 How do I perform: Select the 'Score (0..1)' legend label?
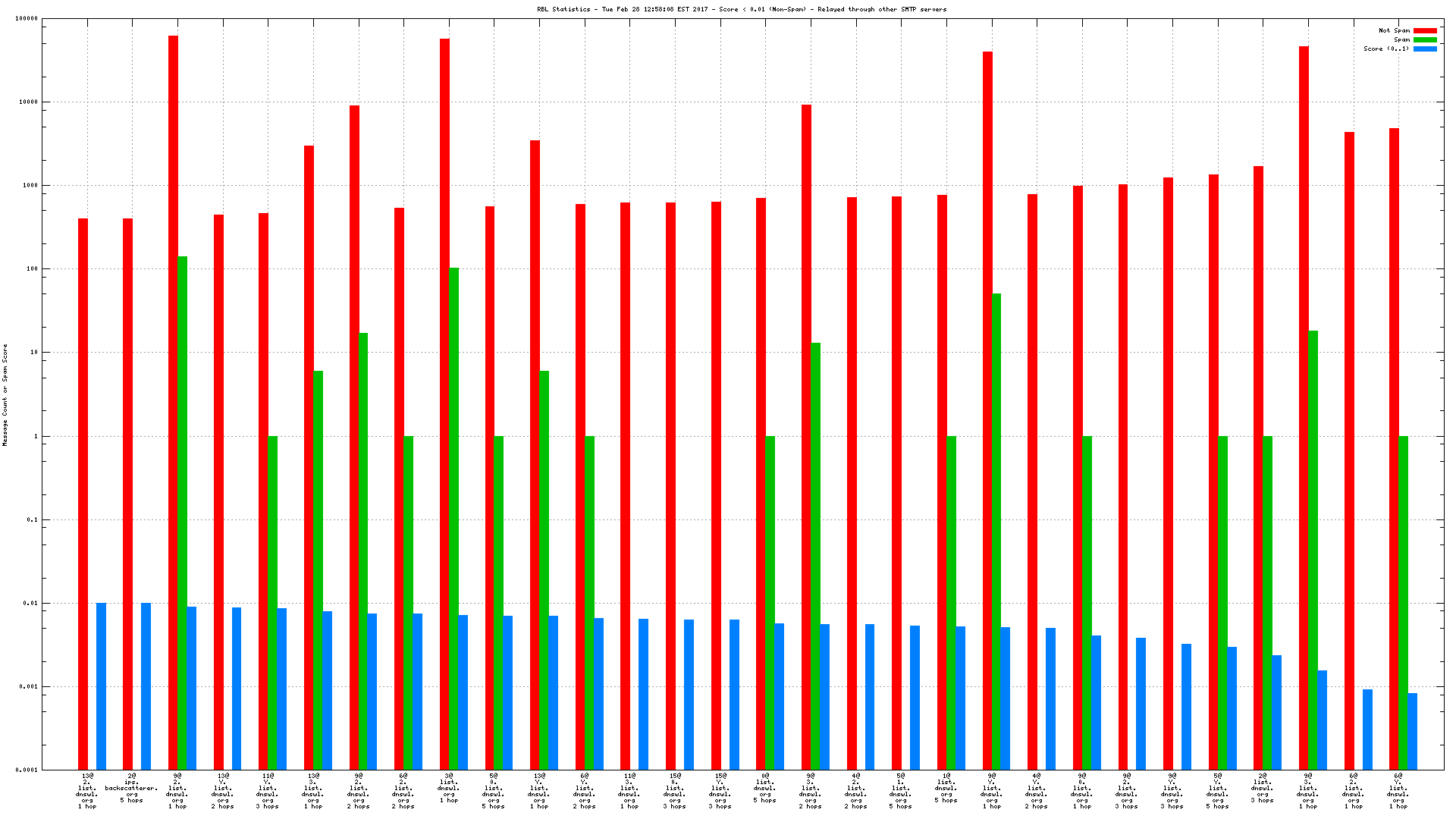[x=1386, y=49]
